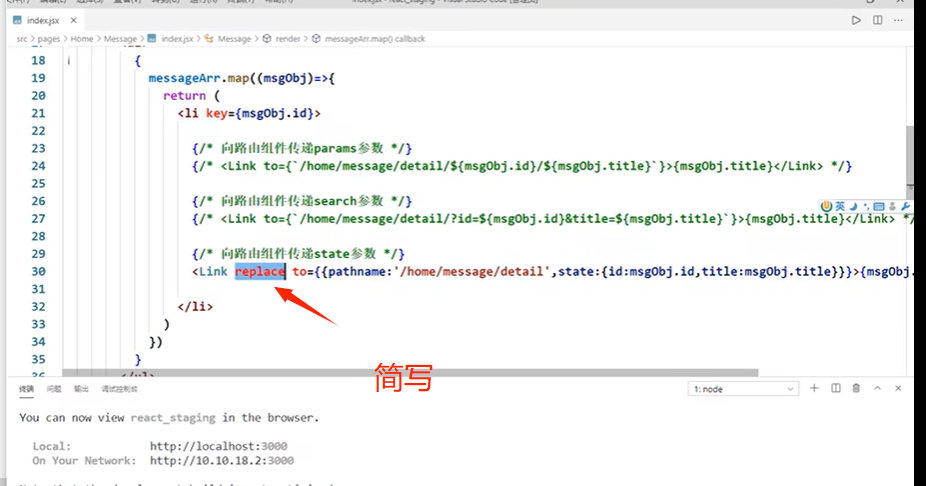
Task: Kill the terminal with the trash icon
Action: click(x=856, y=388)
